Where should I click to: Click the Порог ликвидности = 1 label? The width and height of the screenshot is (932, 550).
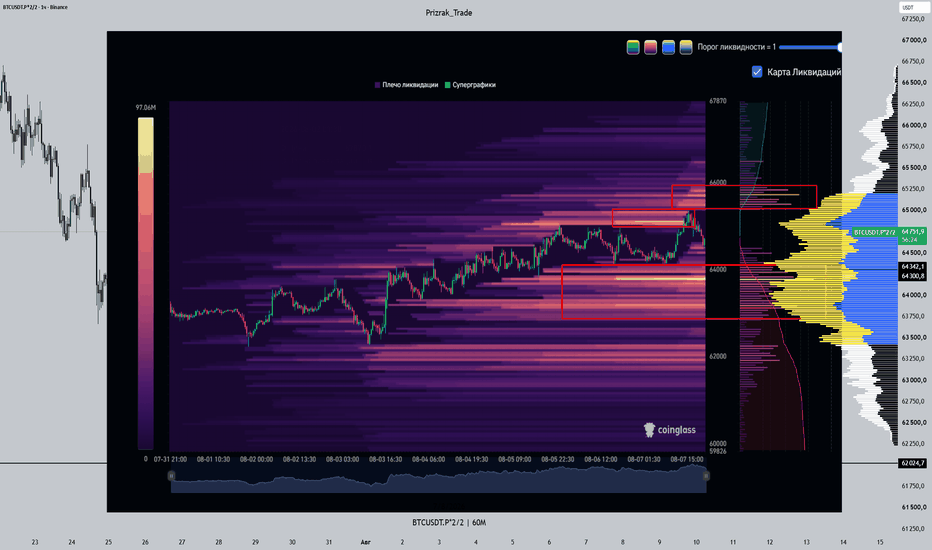pyautogui.click(x=736, y=47)
